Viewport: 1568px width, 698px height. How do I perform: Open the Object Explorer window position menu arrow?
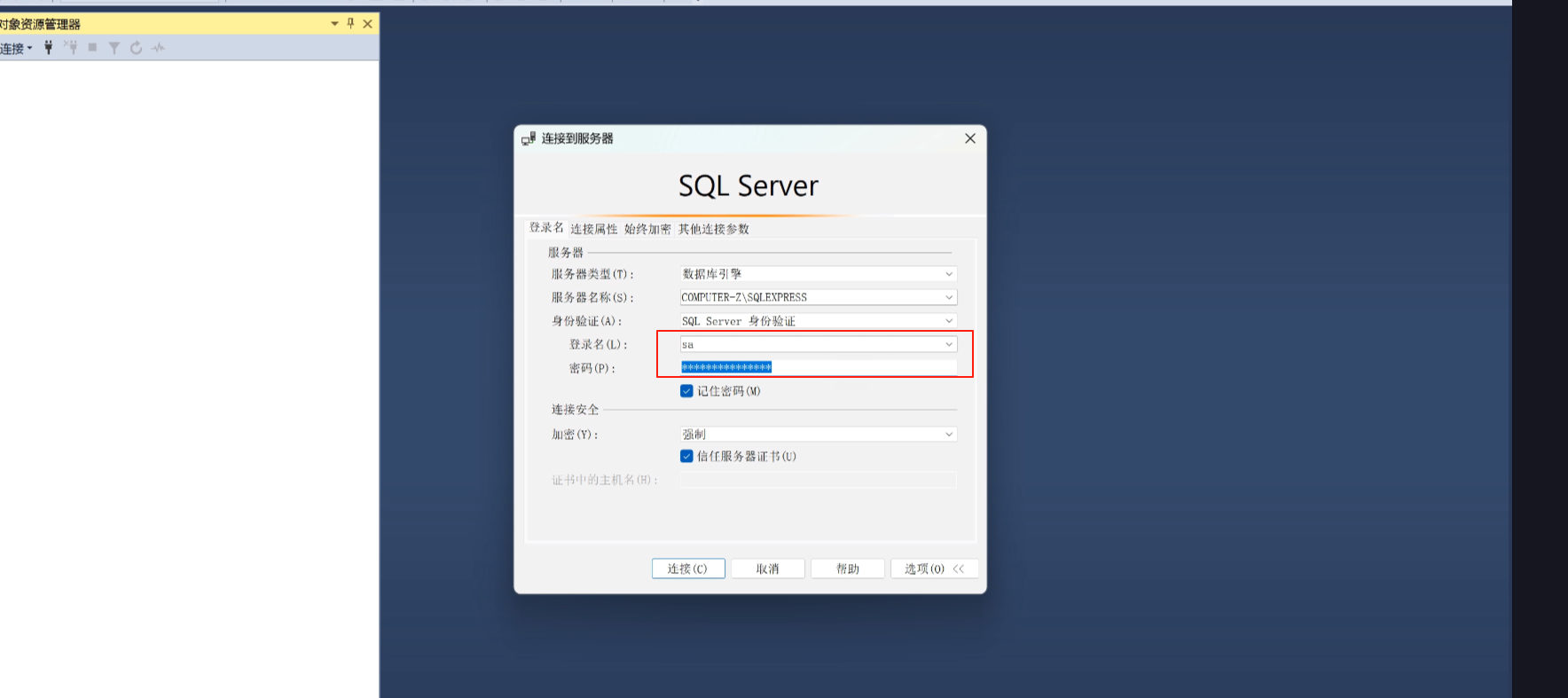pyautogui.click(x=334, y=24)
